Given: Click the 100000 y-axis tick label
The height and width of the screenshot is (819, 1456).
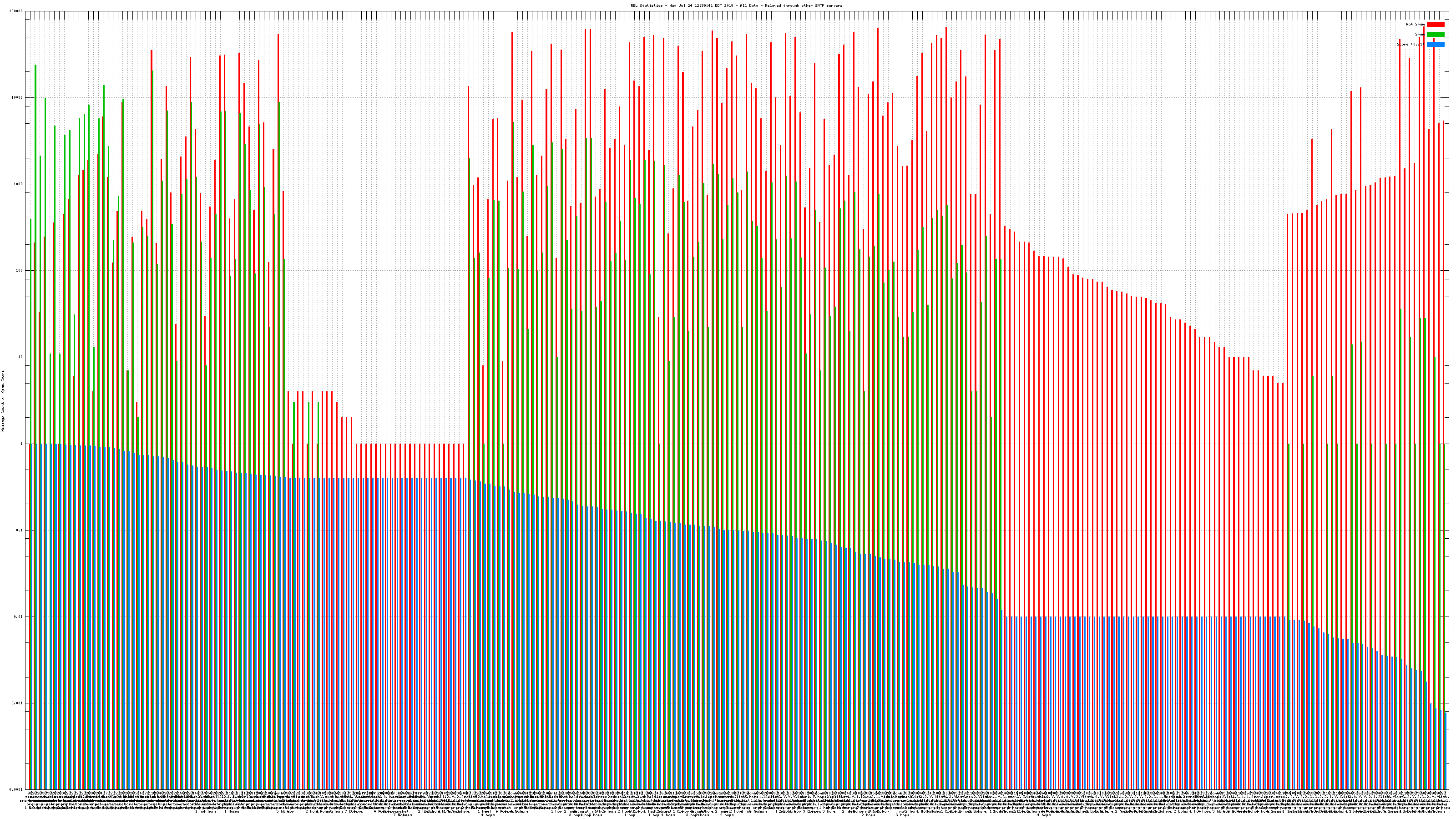Looking at the screenshot, I should click(x=15, y=11).
